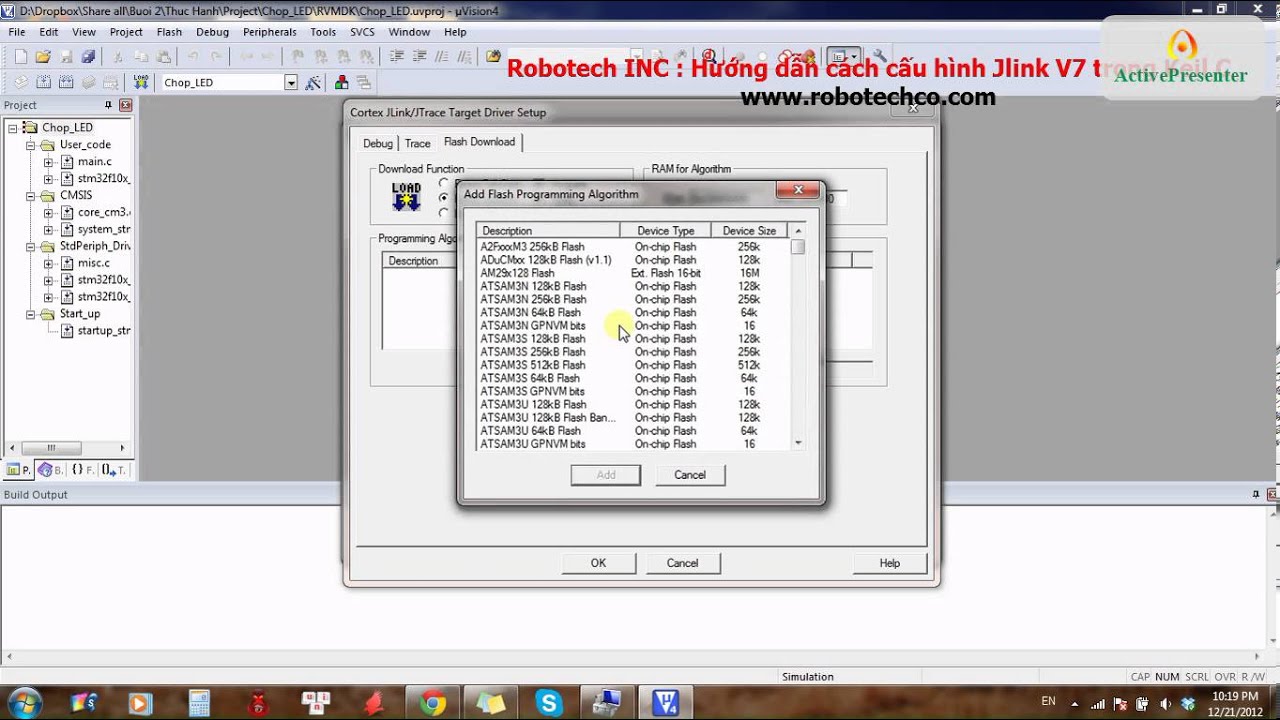Open Google Chrome from the taskbar
The image size is (1280, 720).
point(432,703)
